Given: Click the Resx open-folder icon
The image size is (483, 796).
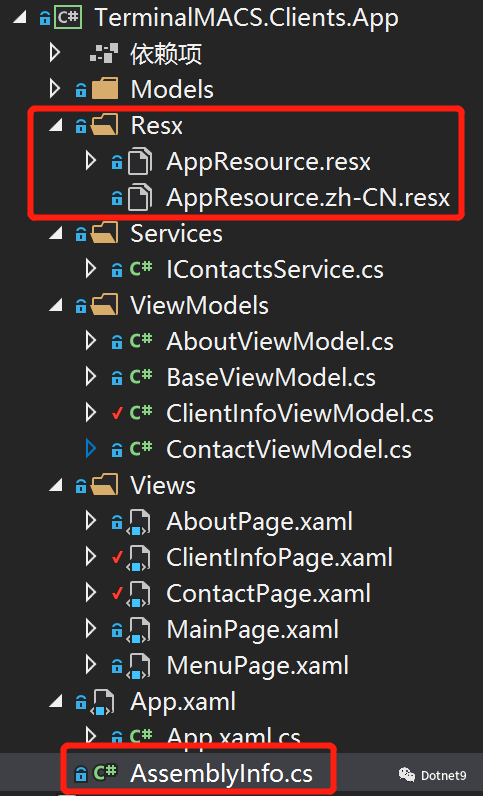Looking at the screenshot, I should 105,125.
